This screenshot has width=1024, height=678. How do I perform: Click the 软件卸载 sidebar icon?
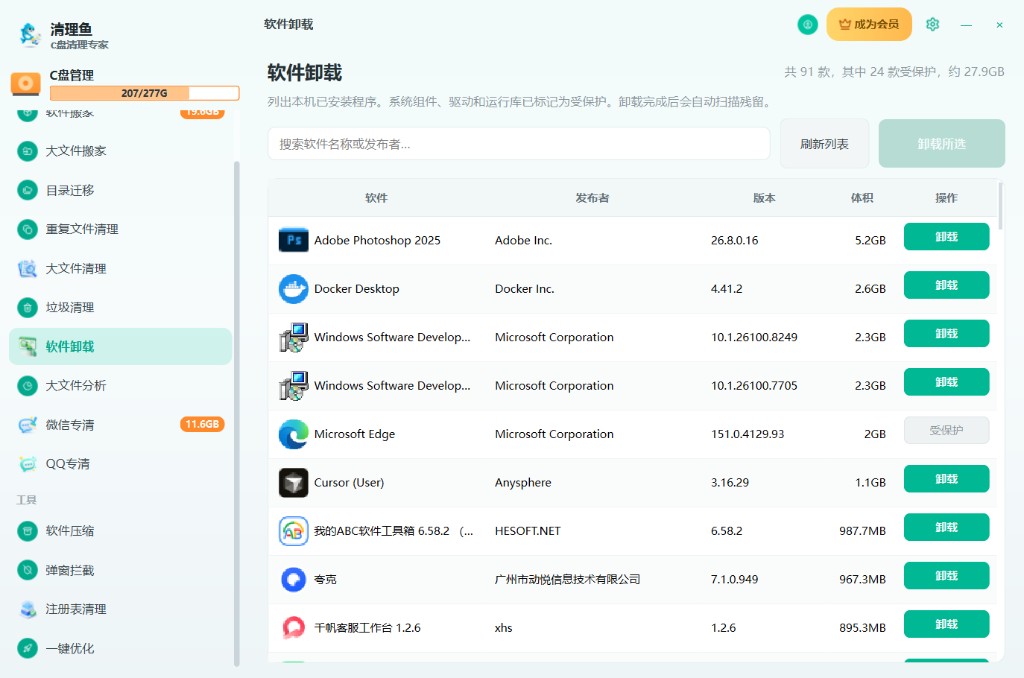(27, 346)
